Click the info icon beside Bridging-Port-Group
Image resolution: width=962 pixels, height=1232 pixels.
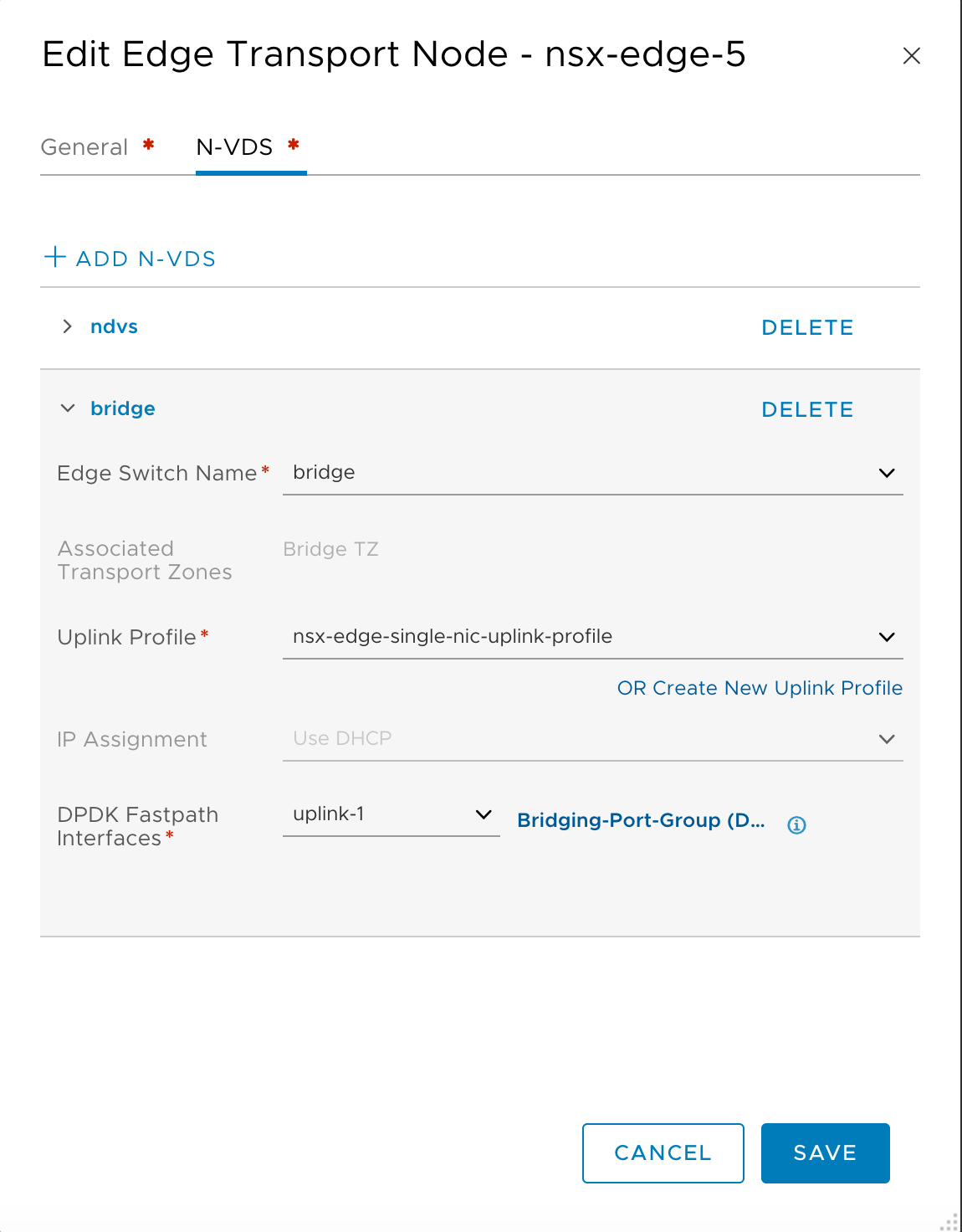pyautogui.click(x=796, y=825)
